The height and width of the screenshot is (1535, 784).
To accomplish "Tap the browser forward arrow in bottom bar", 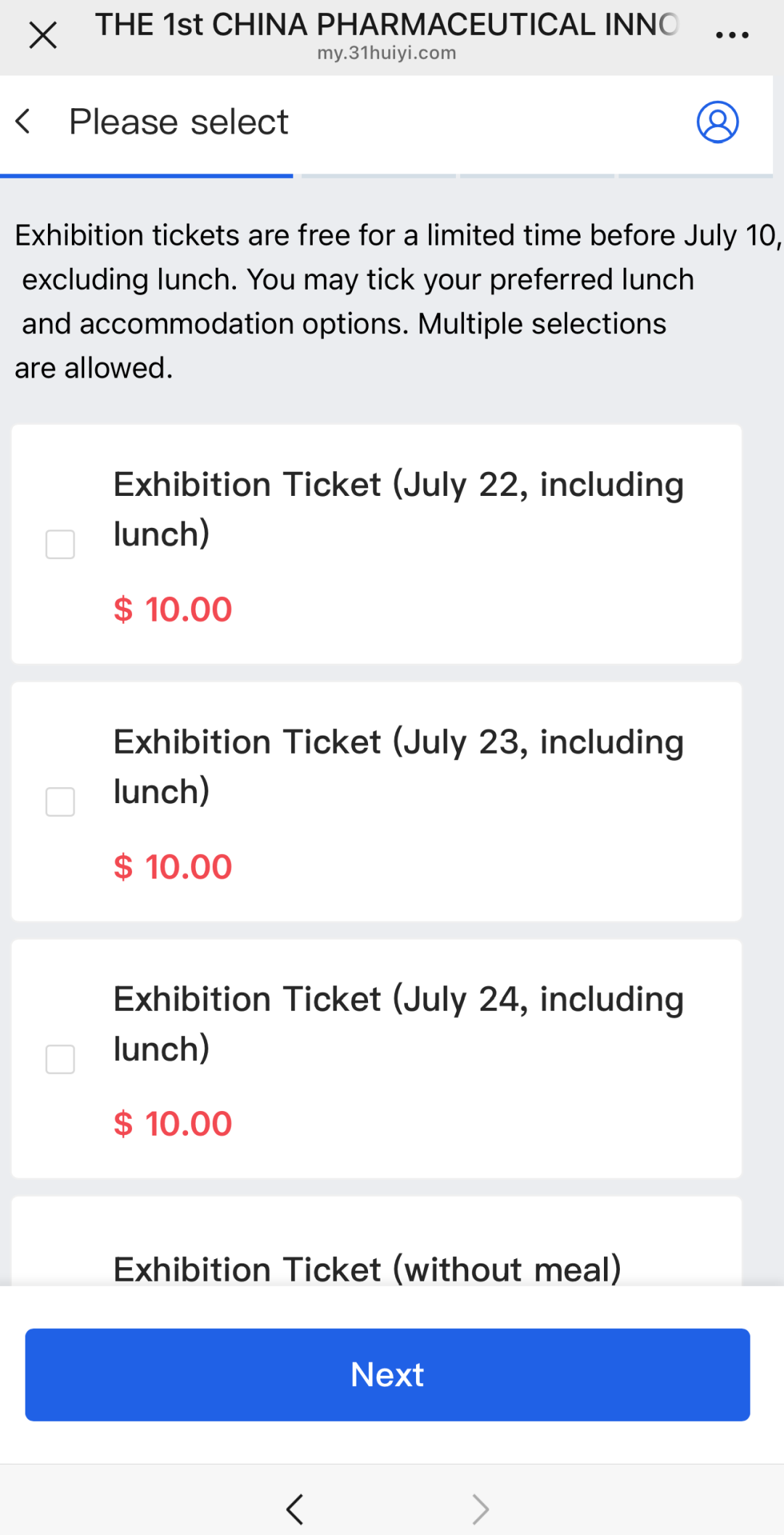I will (x=481, y=1509).
